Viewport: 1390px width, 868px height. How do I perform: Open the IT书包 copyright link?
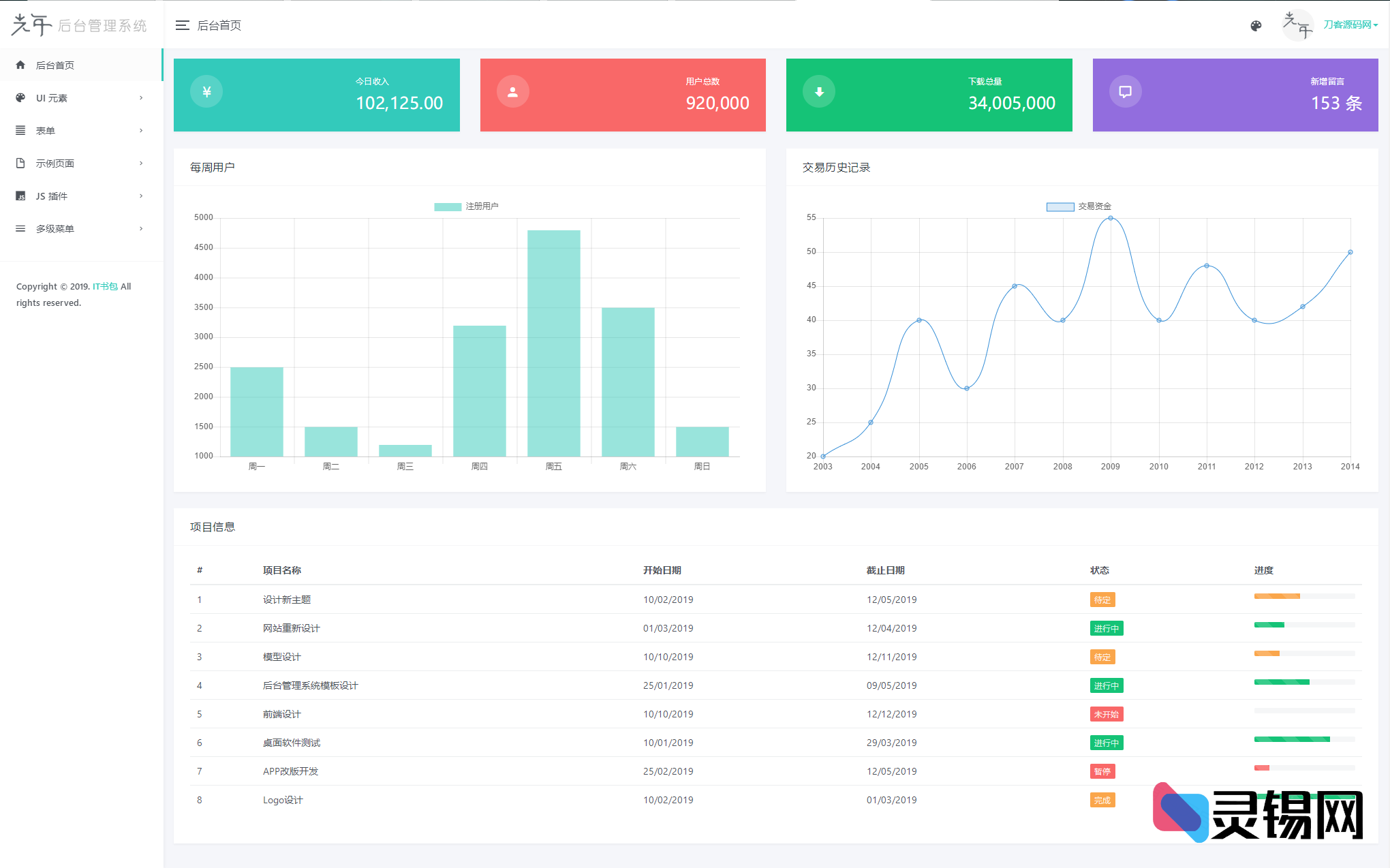(105, 287)
